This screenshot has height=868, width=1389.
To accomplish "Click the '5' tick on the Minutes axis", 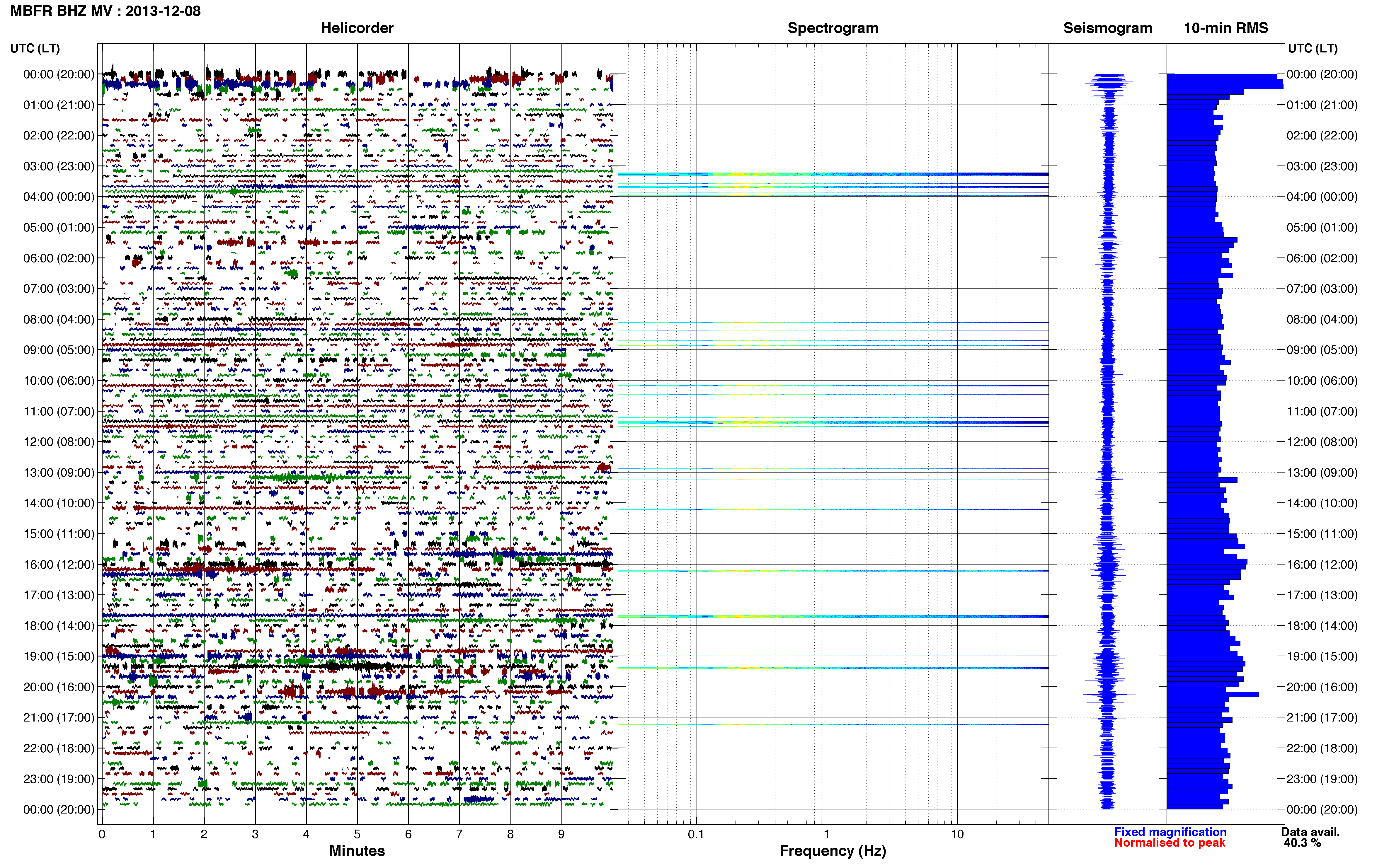I will pyautogui.click(x=357, y=834).
